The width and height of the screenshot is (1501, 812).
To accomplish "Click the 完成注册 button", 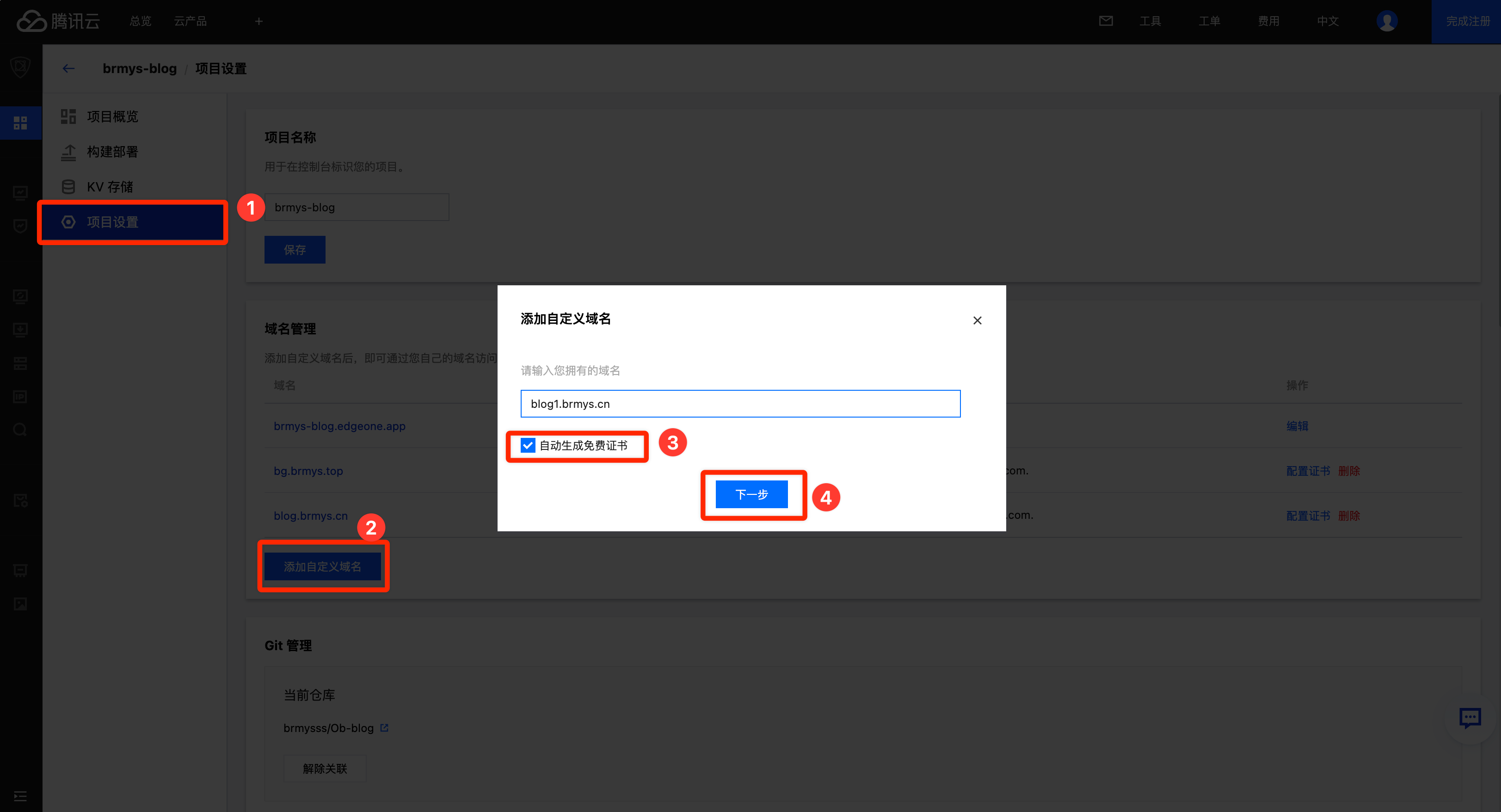I will click(x=1467, y=22).
